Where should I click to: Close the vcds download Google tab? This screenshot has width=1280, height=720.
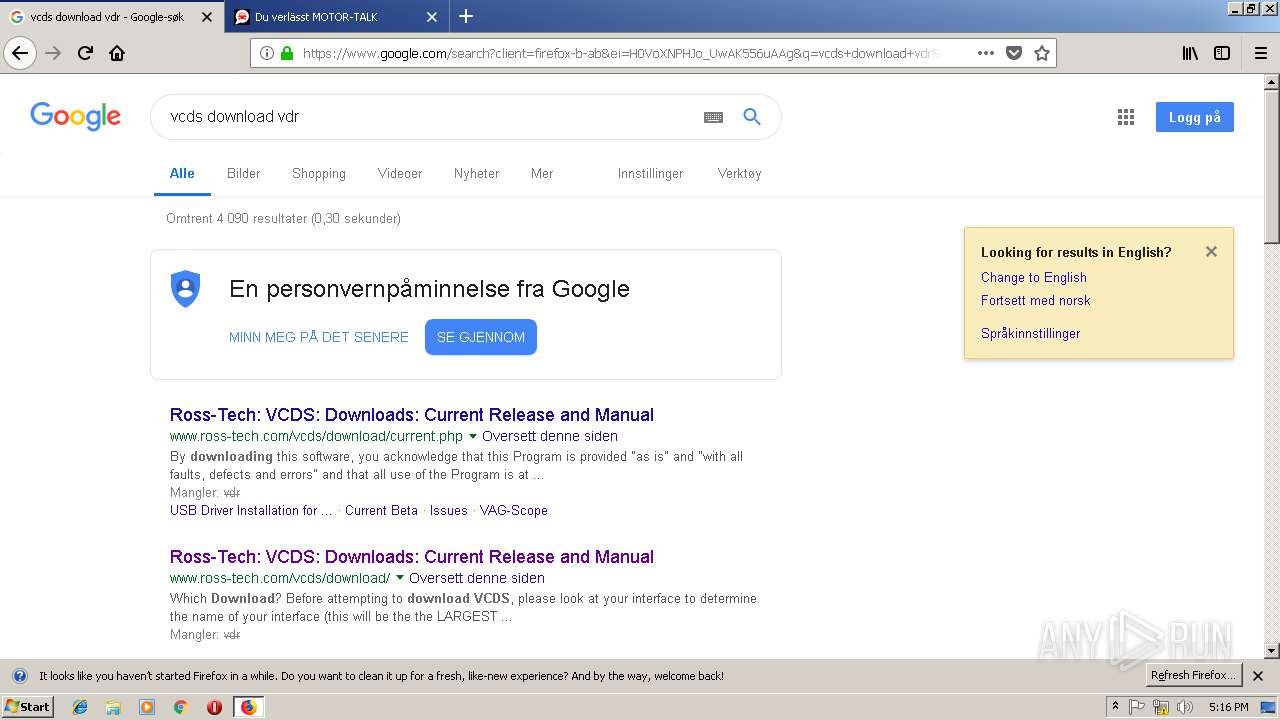(207, 17)
